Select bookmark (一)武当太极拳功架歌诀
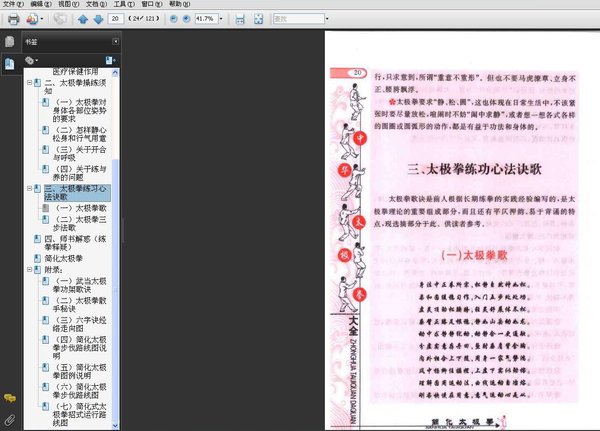This screenshot has width=600, height=431. 80,285
